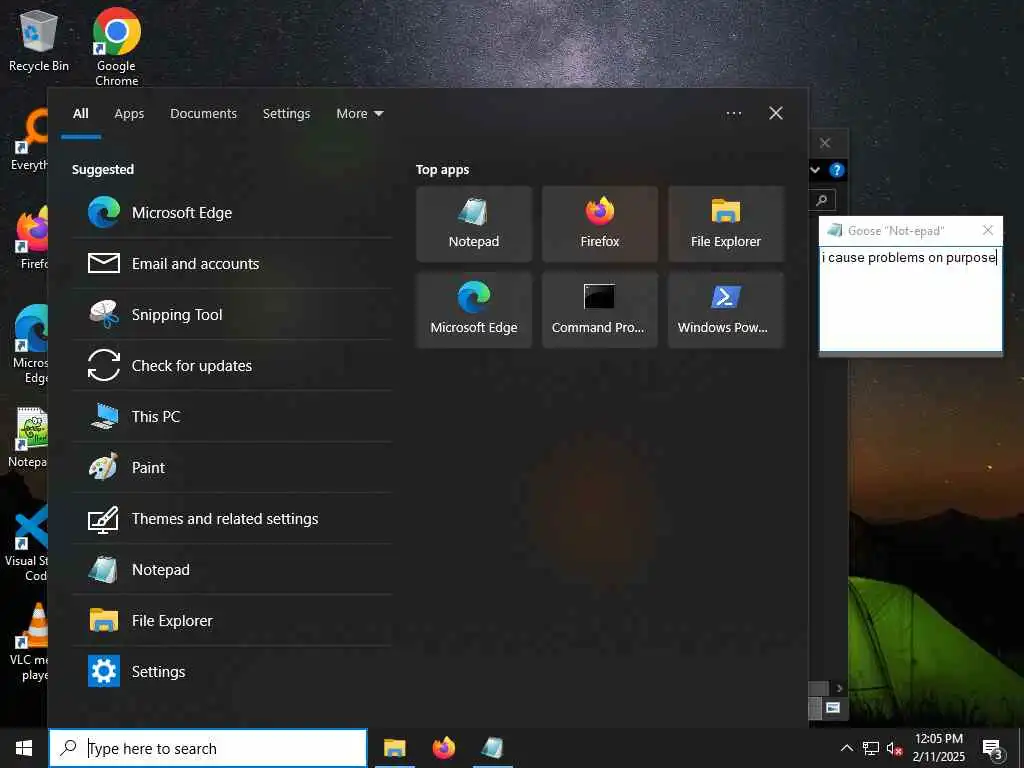
Task: Open File Explorer tile in Top apps
Action: point(726,224)
